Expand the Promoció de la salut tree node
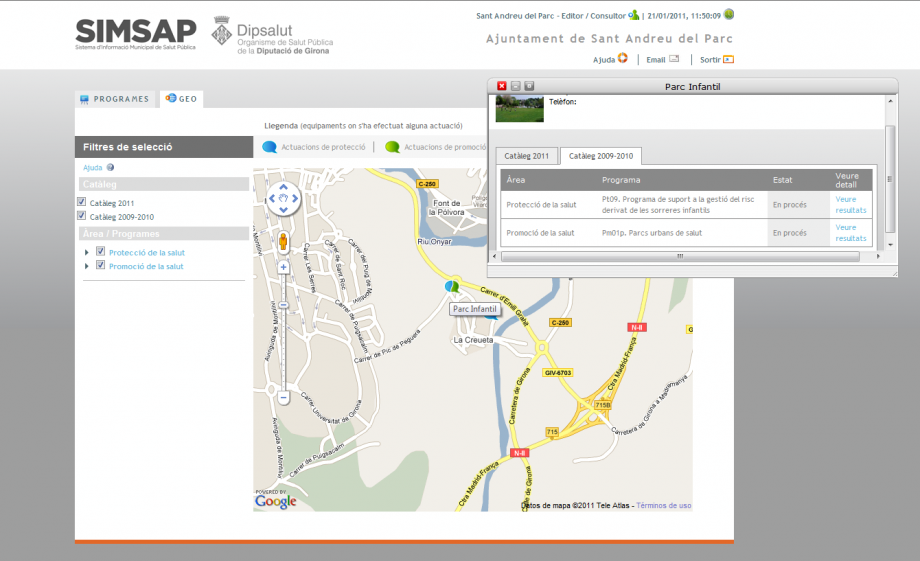 [88, 266]
